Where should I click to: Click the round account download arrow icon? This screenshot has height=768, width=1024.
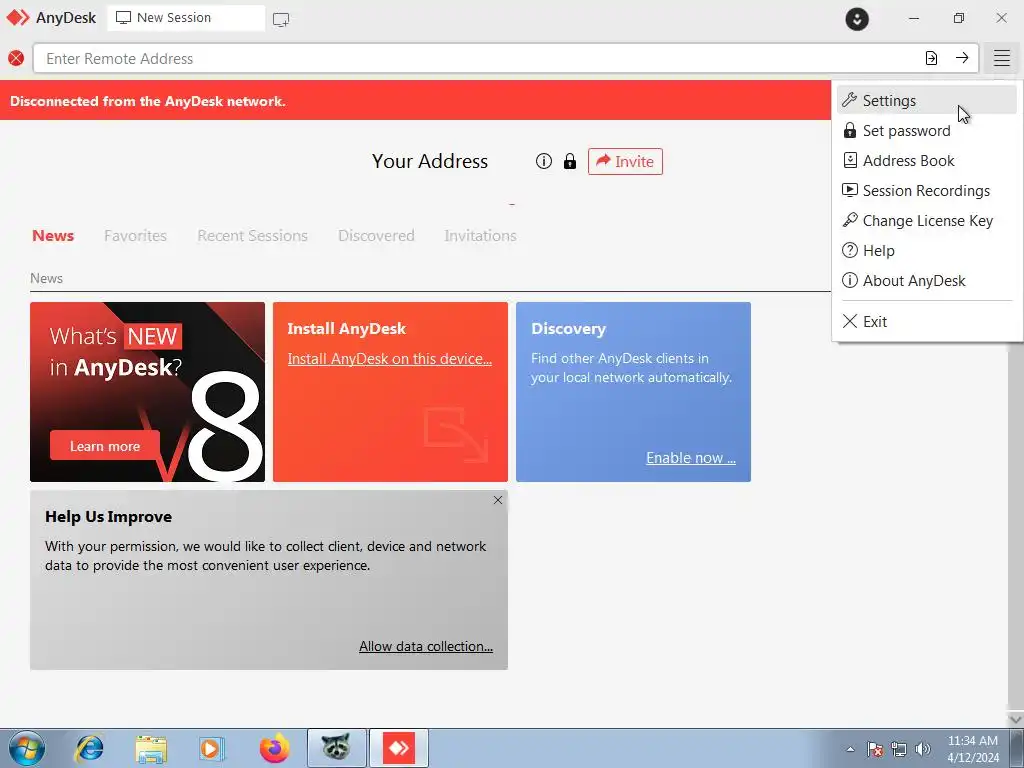[857, 18]
